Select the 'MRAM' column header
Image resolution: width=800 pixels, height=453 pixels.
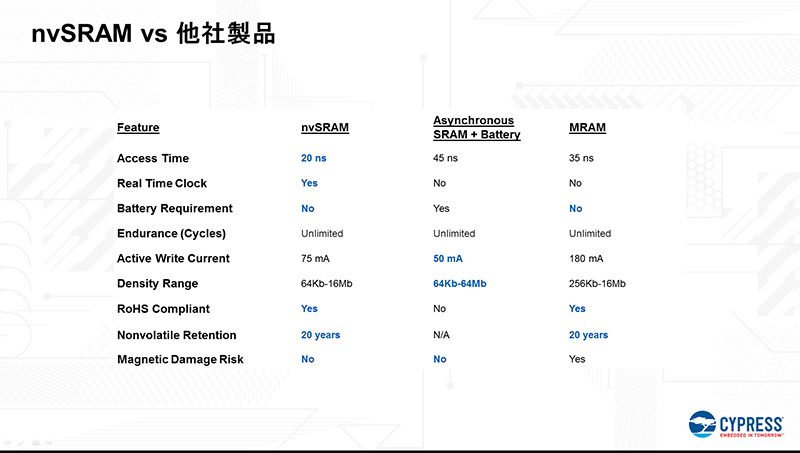point(587,128)
